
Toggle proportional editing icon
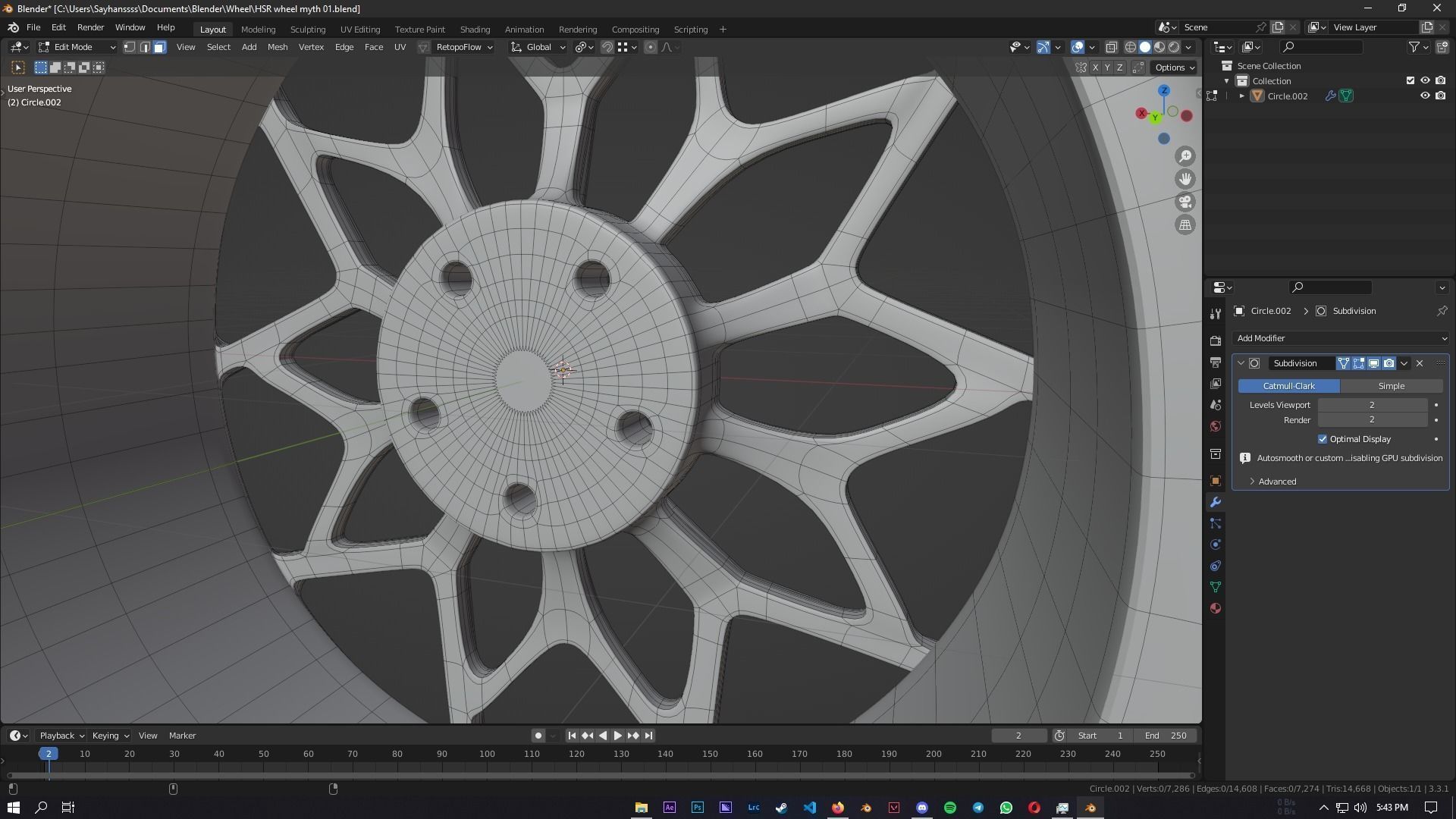pos(650,47)
